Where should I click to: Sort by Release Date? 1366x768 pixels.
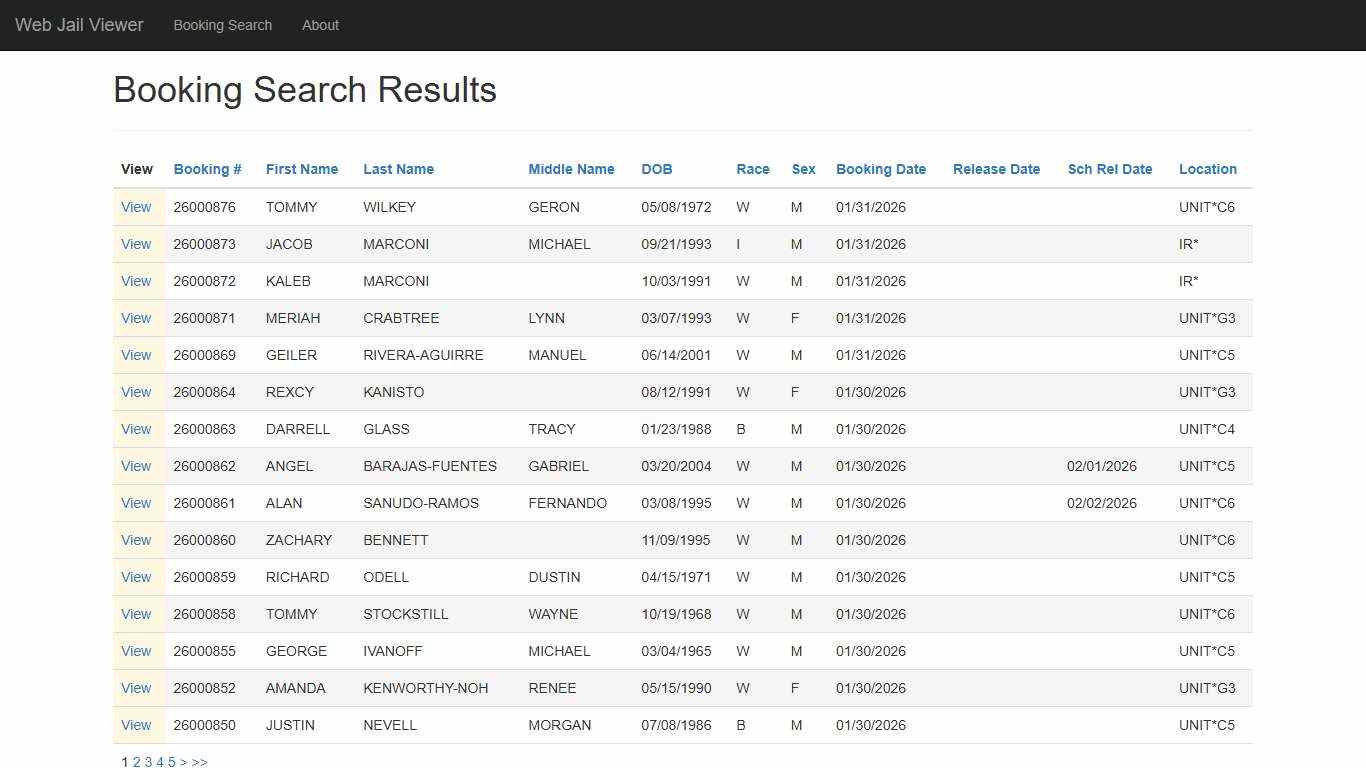pyautogui.click(x=996, y=169)
